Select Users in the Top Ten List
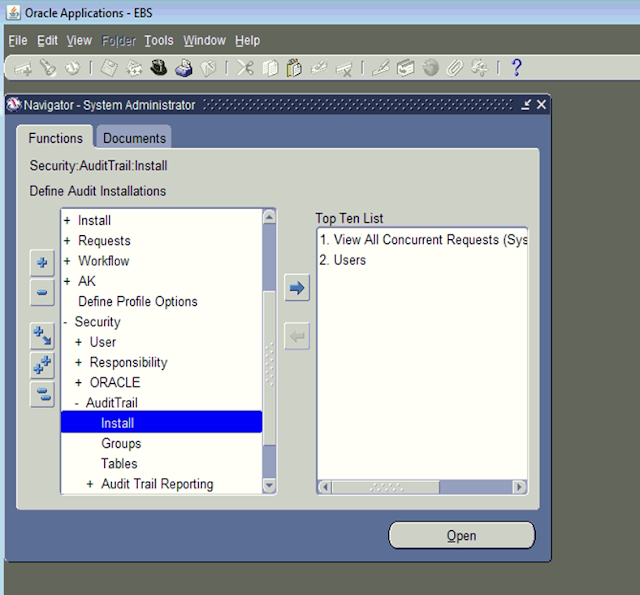The image size is (640, 595). click(350, 260)
